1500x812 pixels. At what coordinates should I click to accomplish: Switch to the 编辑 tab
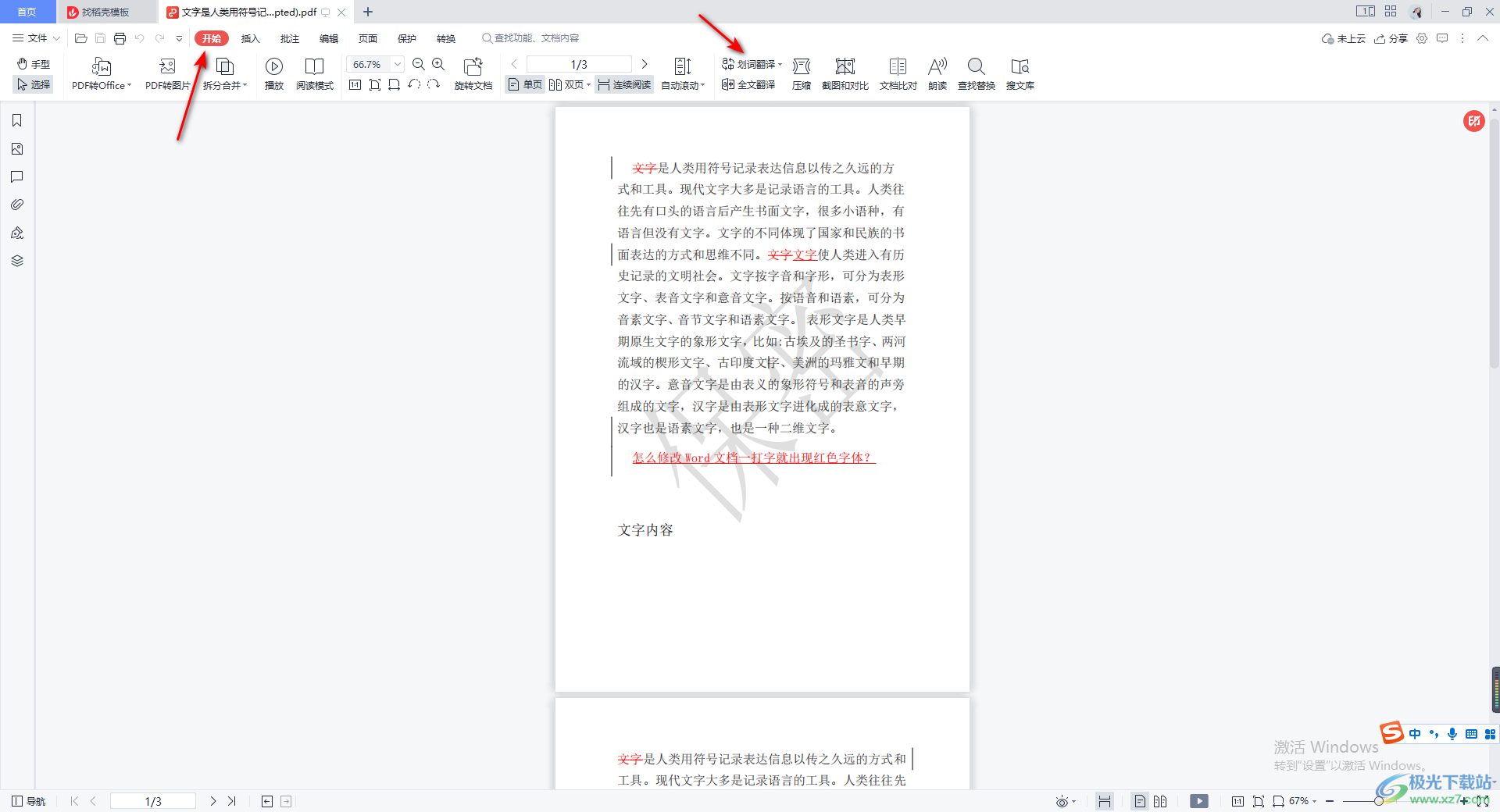(329, 38)
